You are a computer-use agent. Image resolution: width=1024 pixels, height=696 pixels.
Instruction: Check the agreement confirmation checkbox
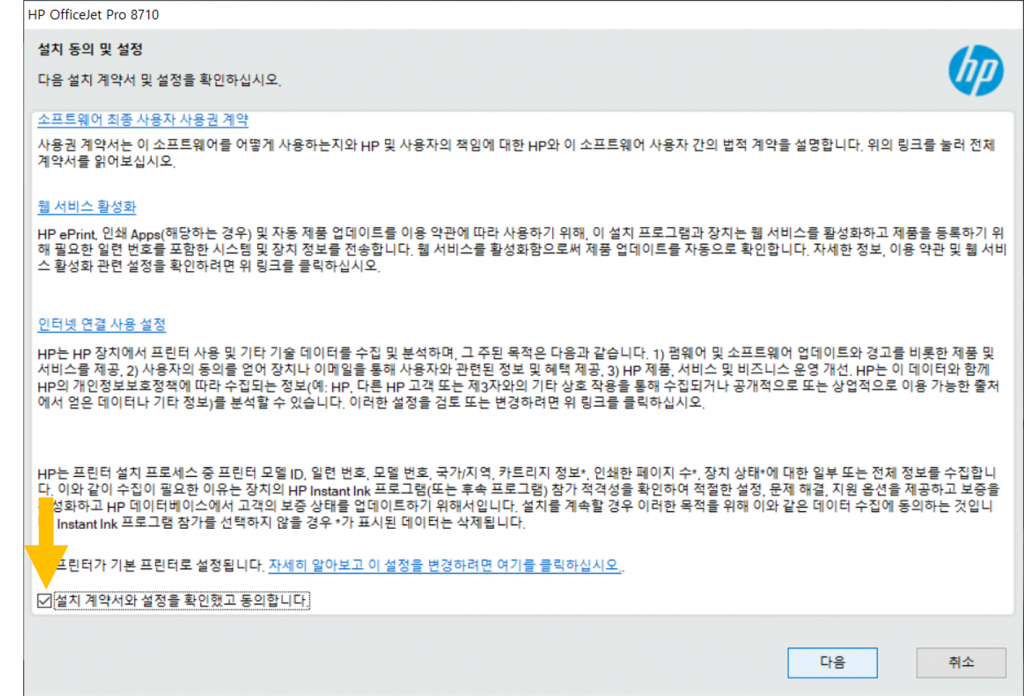(42, 601)
